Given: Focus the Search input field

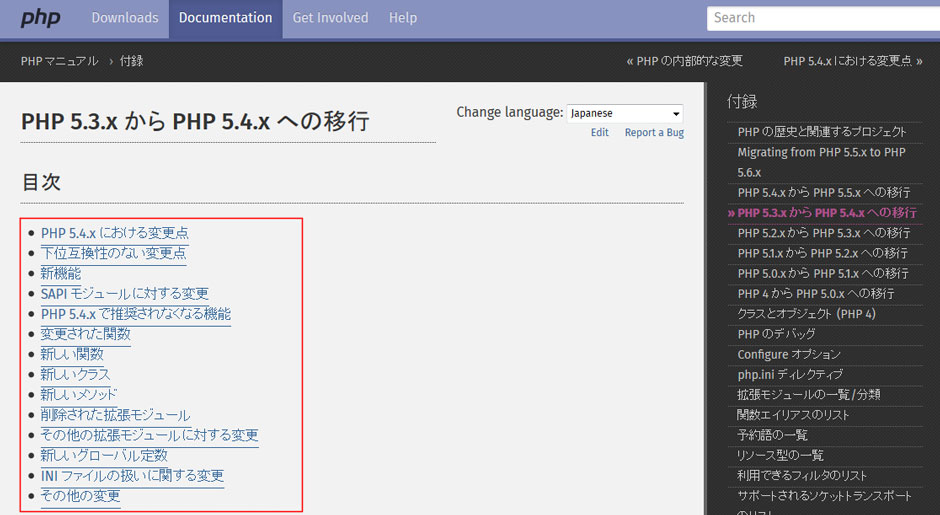Looking at the screenshot, I should coord(823,18).
